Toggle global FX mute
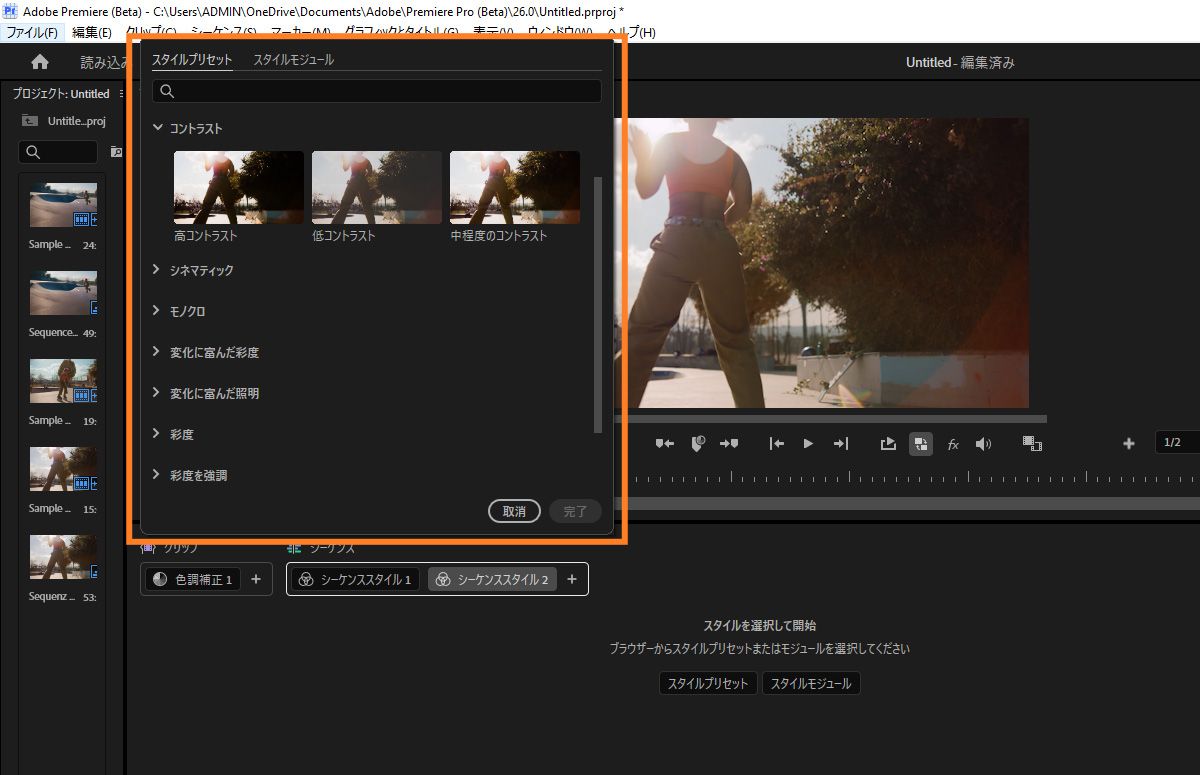The image size is (1200, 775). (x=953, y=444)
